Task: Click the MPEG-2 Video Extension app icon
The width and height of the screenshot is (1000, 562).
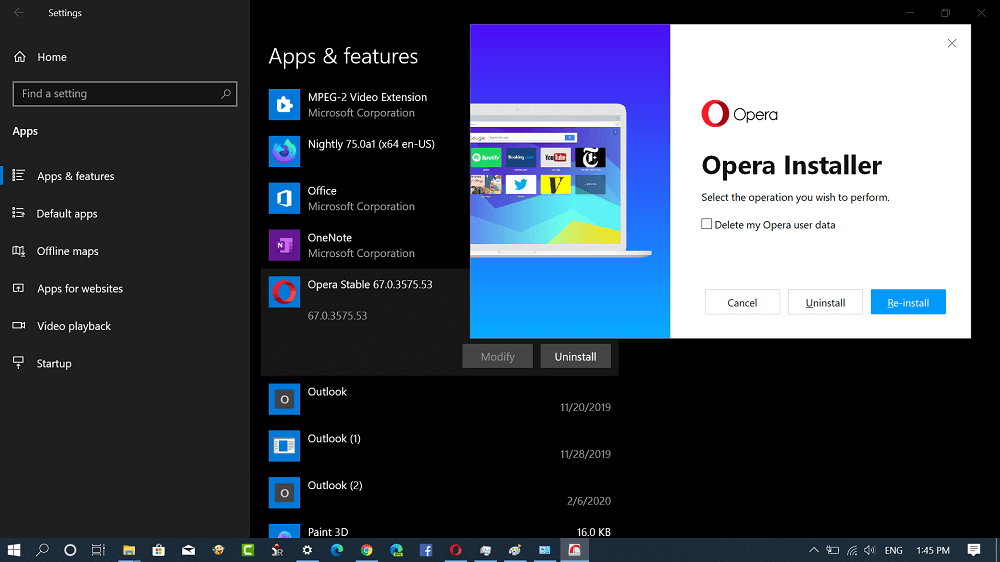Action: pyautogui.click(x=284, y=105)
